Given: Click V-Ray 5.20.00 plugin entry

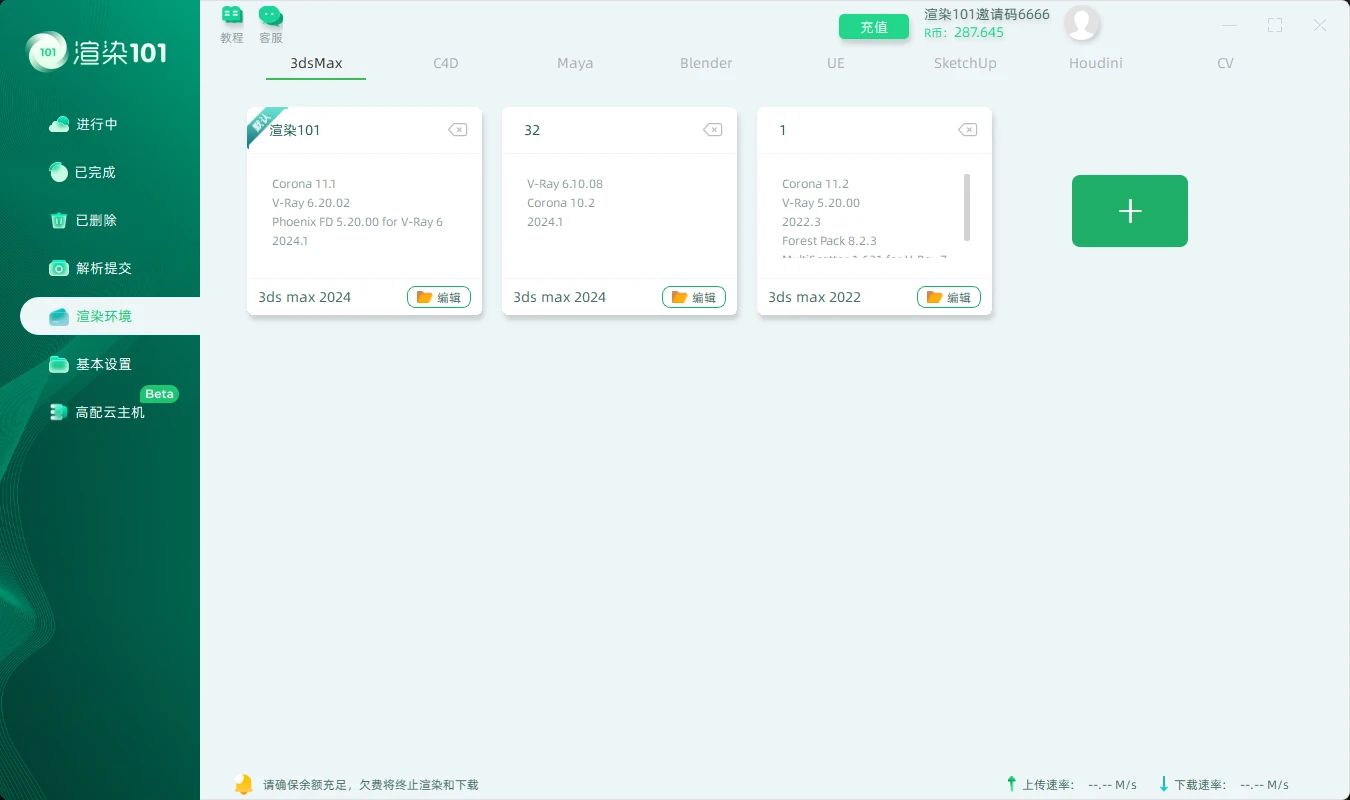Looking at the screenshot, I should click(821, 203).
